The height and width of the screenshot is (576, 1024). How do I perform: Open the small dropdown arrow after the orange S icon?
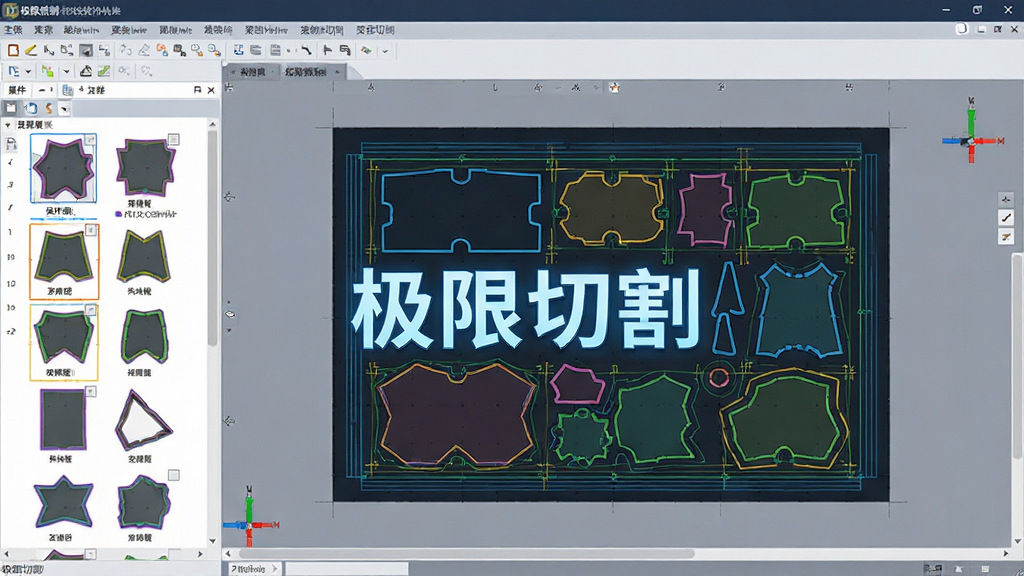tap(64, 109)
